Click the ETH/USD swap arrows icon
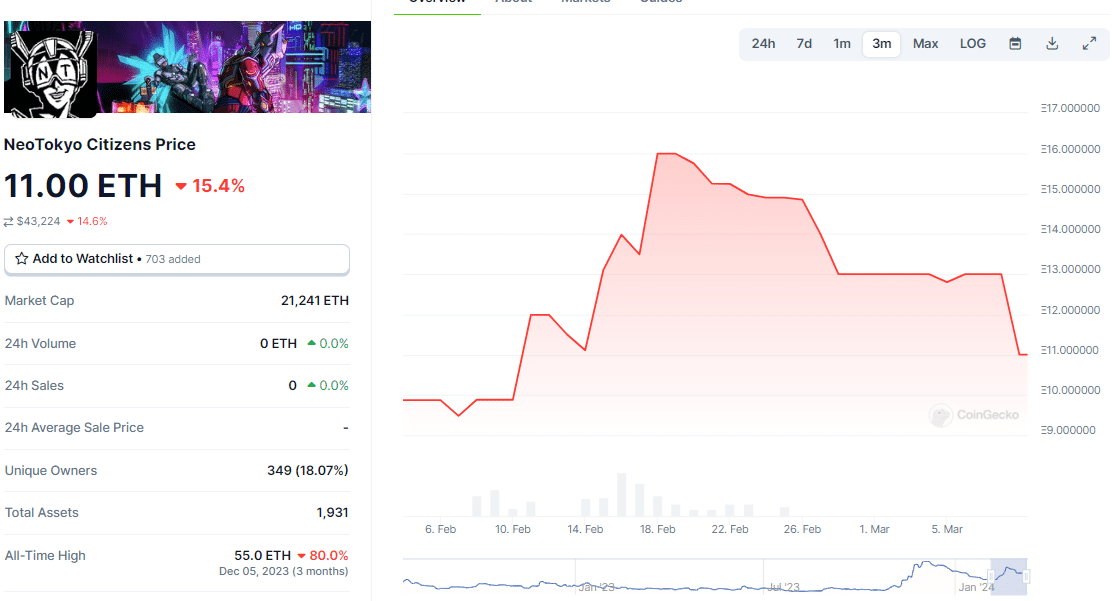This screenshot has height=601, width=1112. [x=9, y=221]
